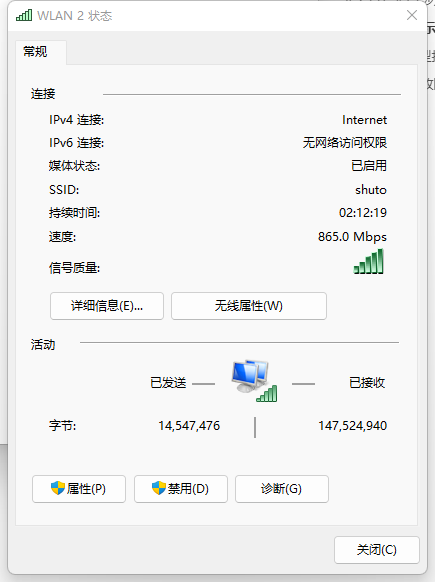Image resolution: width=435 pixels, height=582 pixels.
Task: Click the network computers activity icon
Action: pyautogui.click(x=255, y=381)
